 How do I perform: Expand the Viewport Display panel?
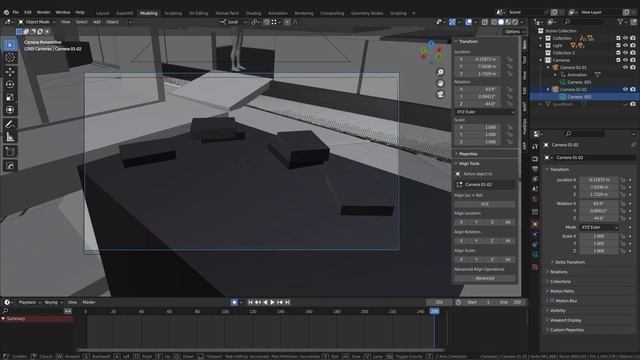[x=565, y=320]
